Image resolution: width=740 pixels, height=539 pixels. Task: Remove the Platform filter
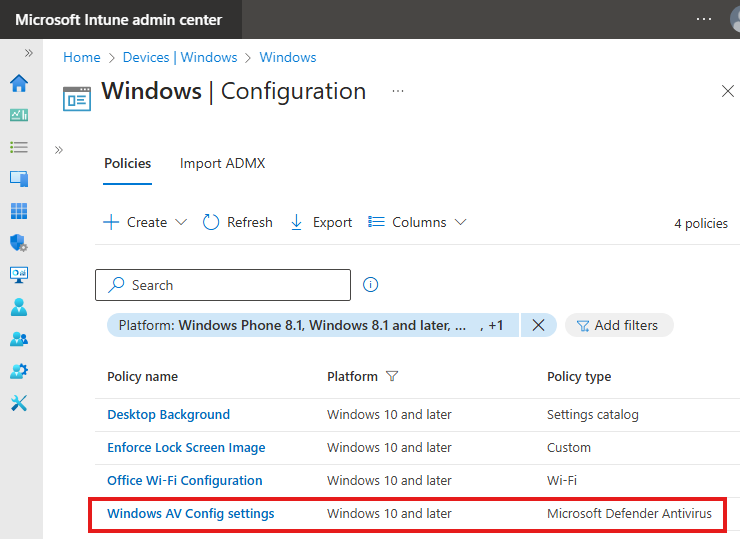(x=538, y=325)
